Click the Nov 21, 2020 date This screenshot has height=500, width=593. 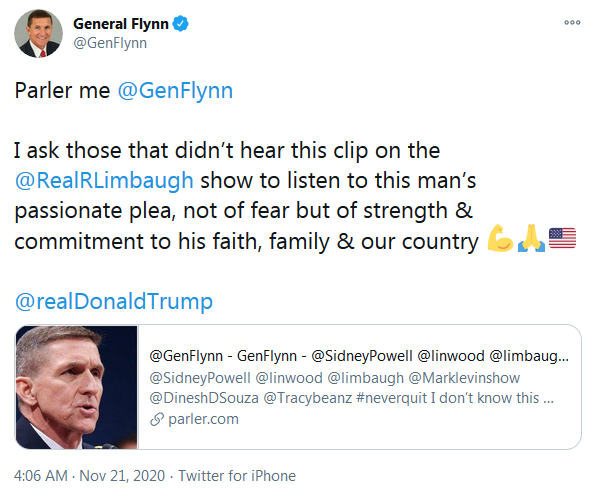pos(122,476)
